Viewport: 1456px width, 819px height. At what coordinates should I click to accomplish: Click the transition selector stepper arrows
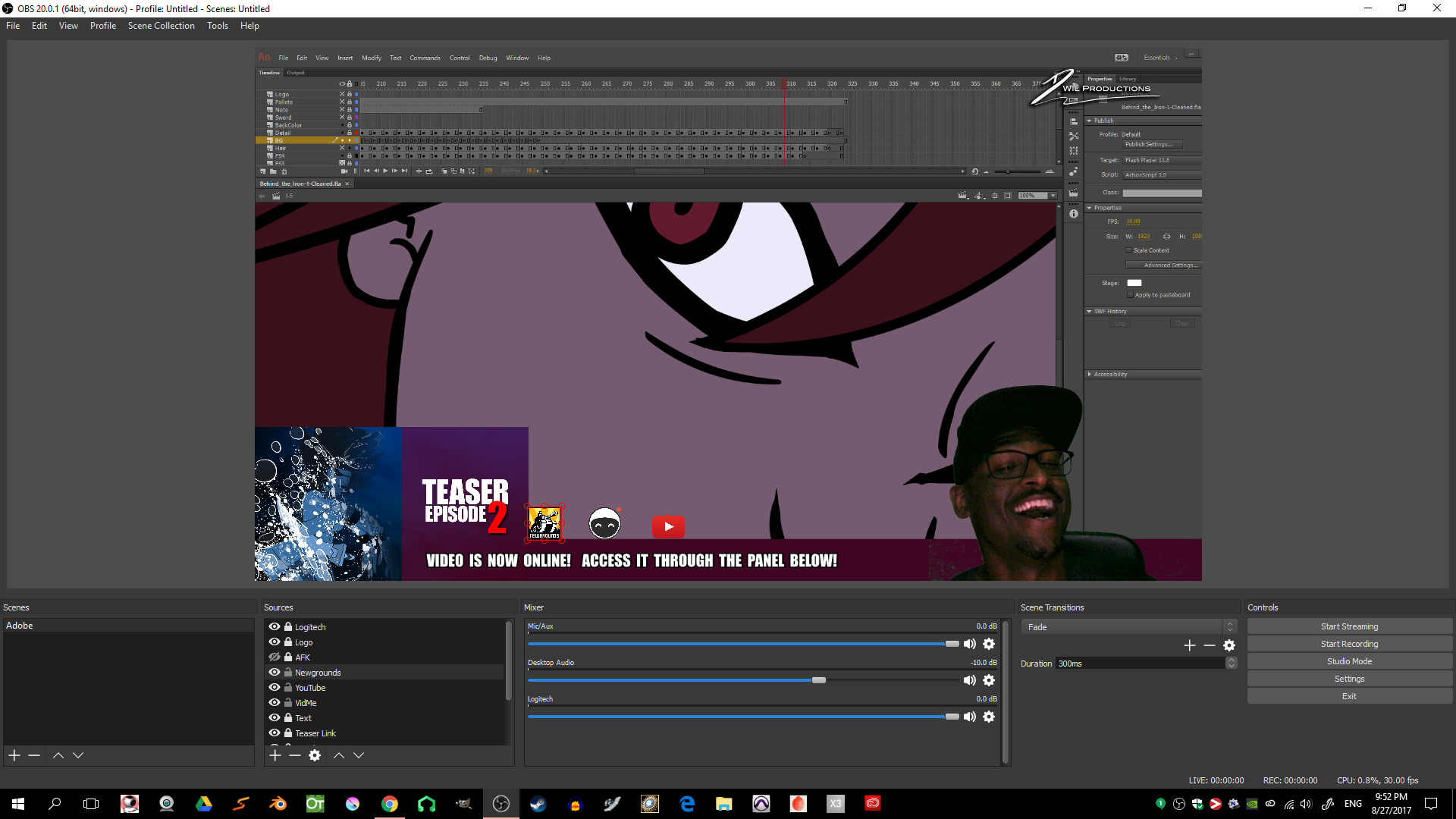pos(1231,627)
